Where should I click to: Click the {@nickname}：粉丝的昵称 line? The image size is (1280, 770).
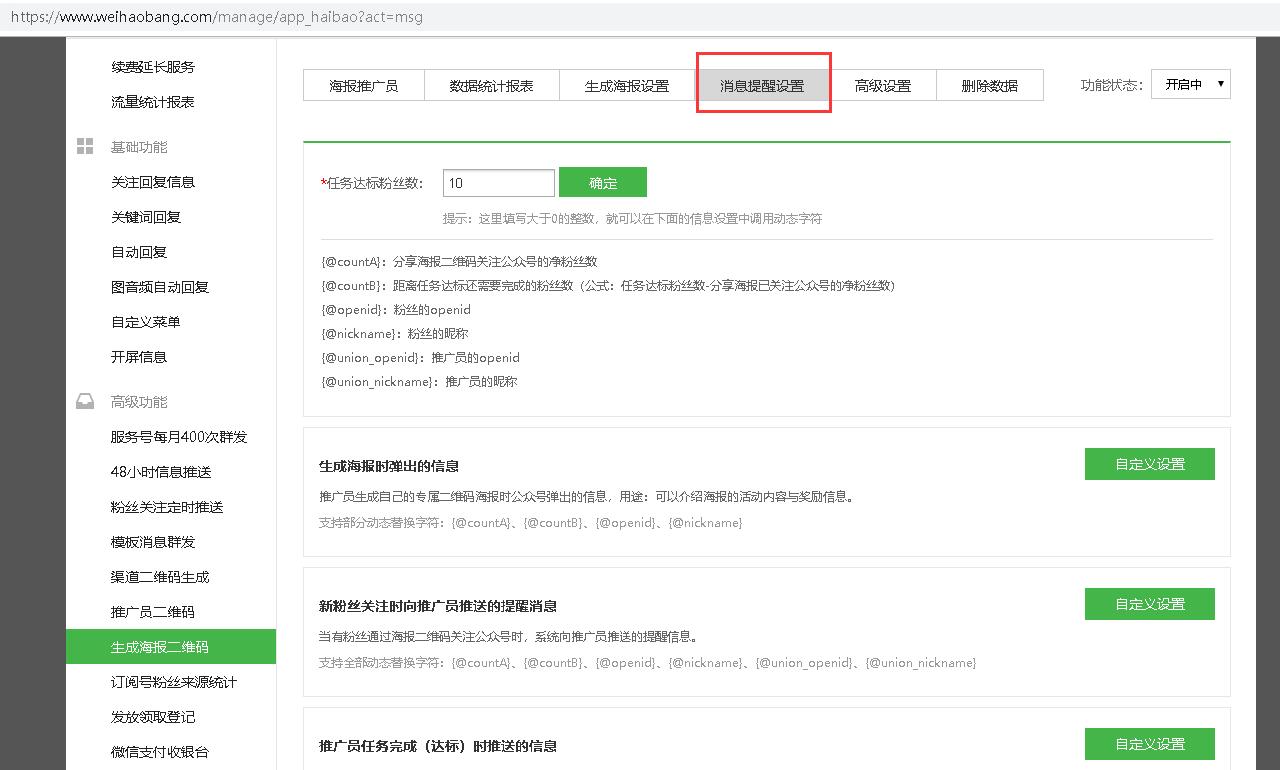click(395, 334)
